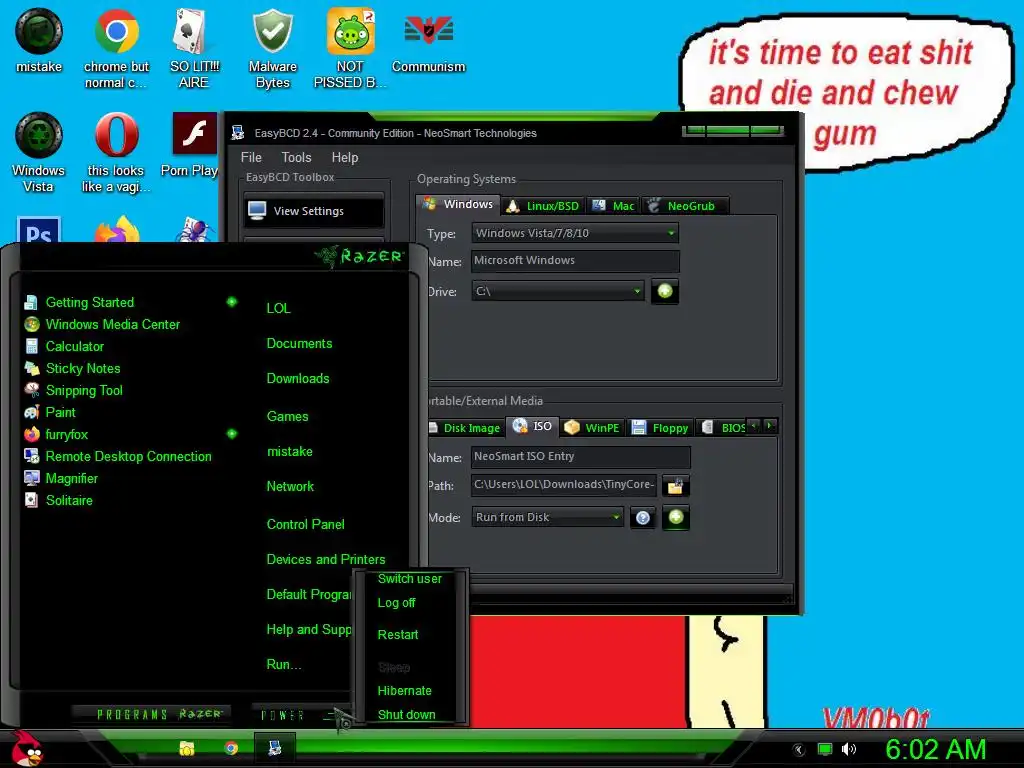
Task: Click the green network tray icon
Action: pyautogui.click(x=825, y=749)
